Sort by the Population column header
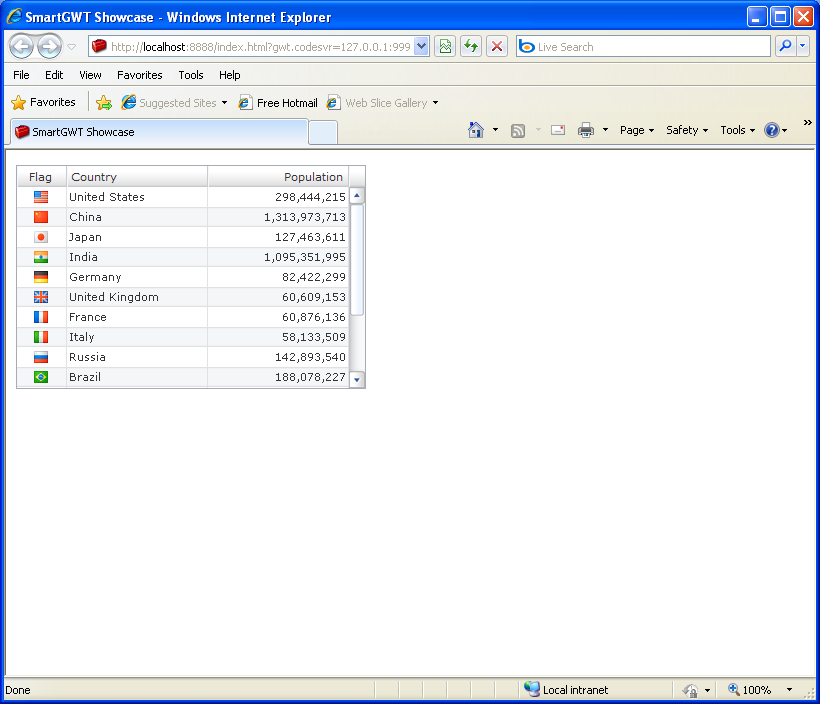 (x=278, y=177)
